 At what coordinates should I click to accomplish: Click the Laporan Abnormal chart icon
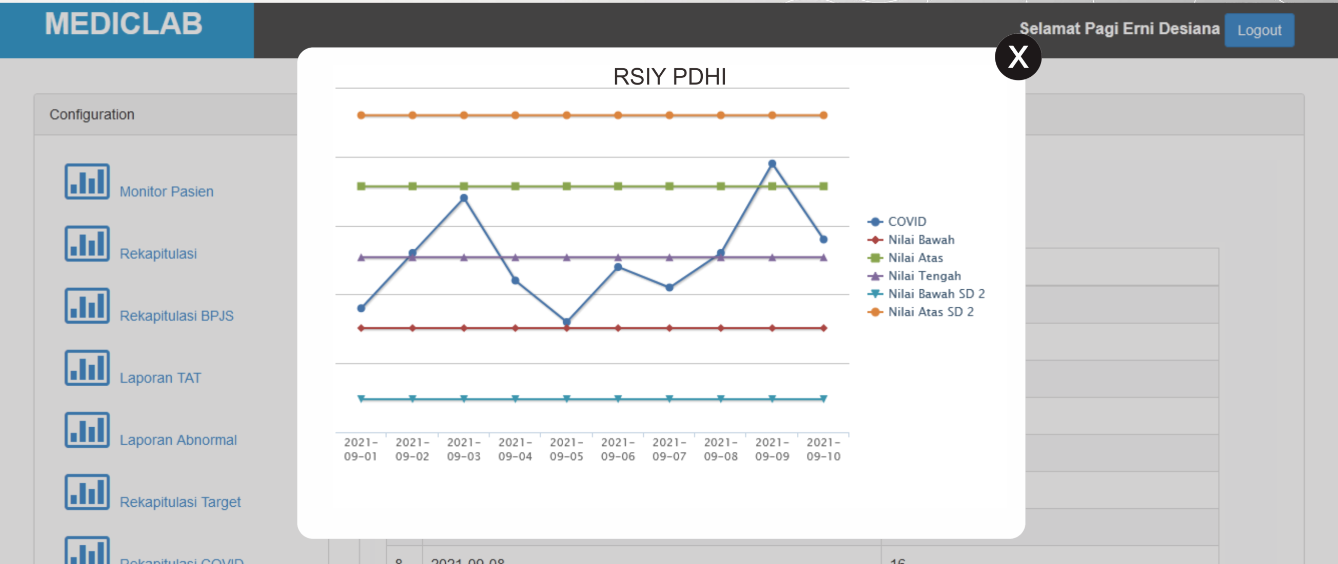[87, 430]
